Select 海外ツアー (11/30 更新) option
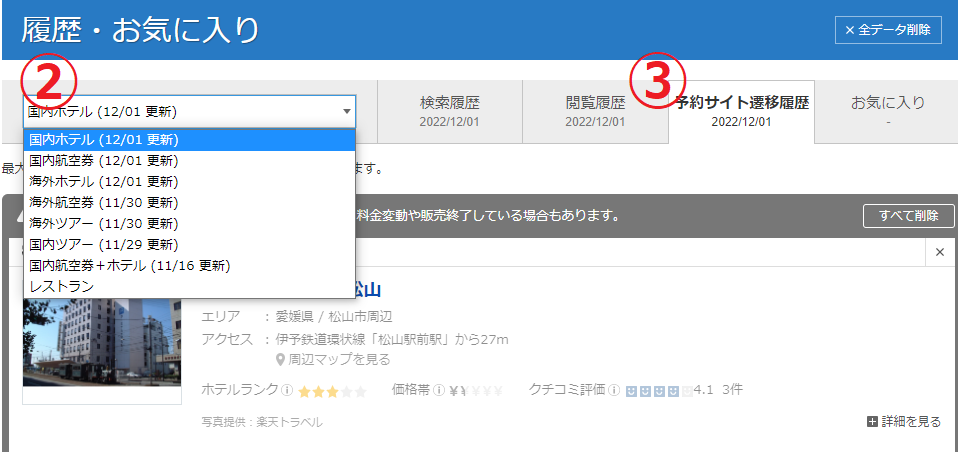958x452 pixels. tap(103, 223)
